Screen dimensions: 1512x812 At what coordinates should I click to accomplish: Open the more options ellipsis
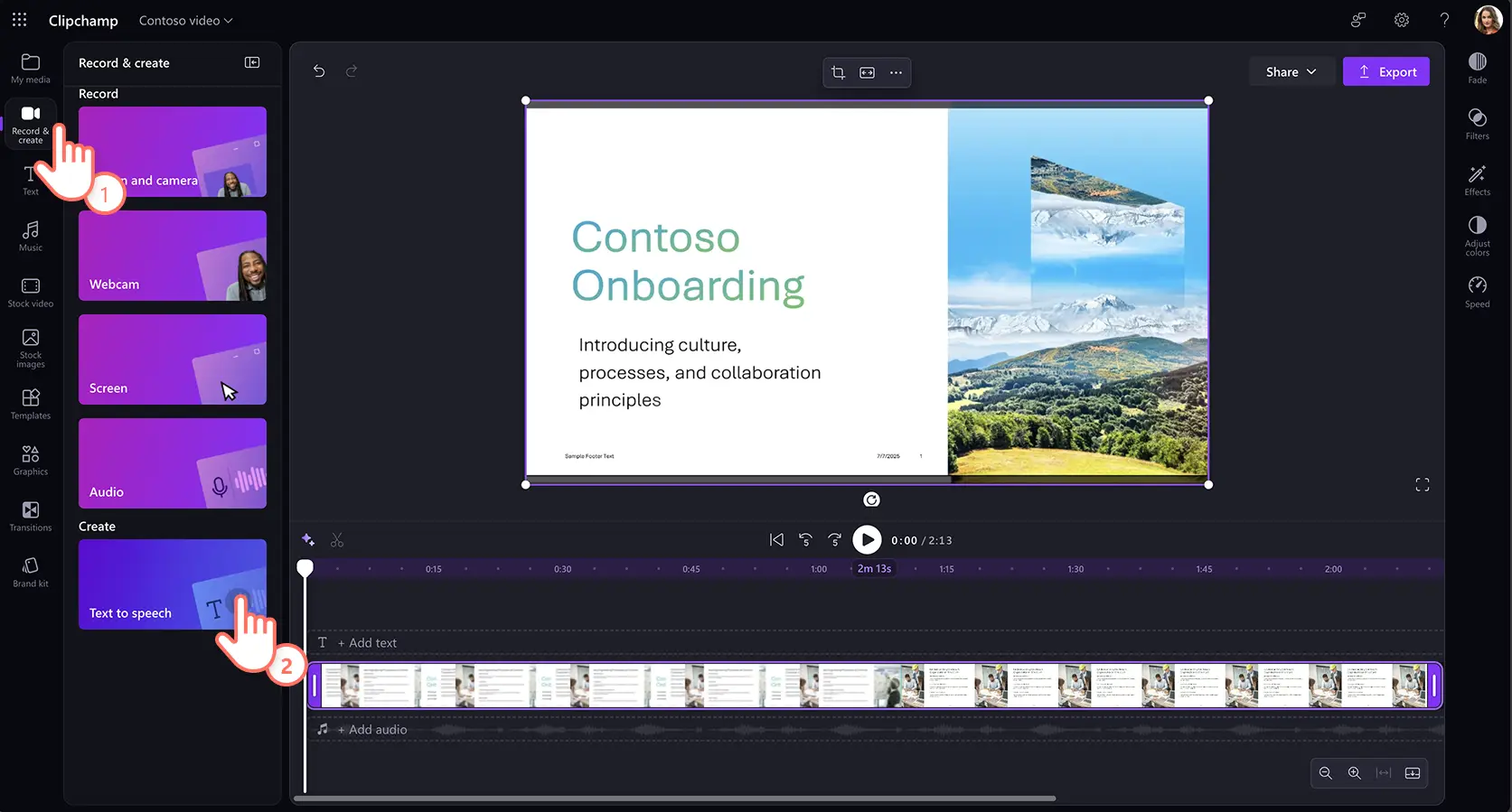[x=896, y=72]
